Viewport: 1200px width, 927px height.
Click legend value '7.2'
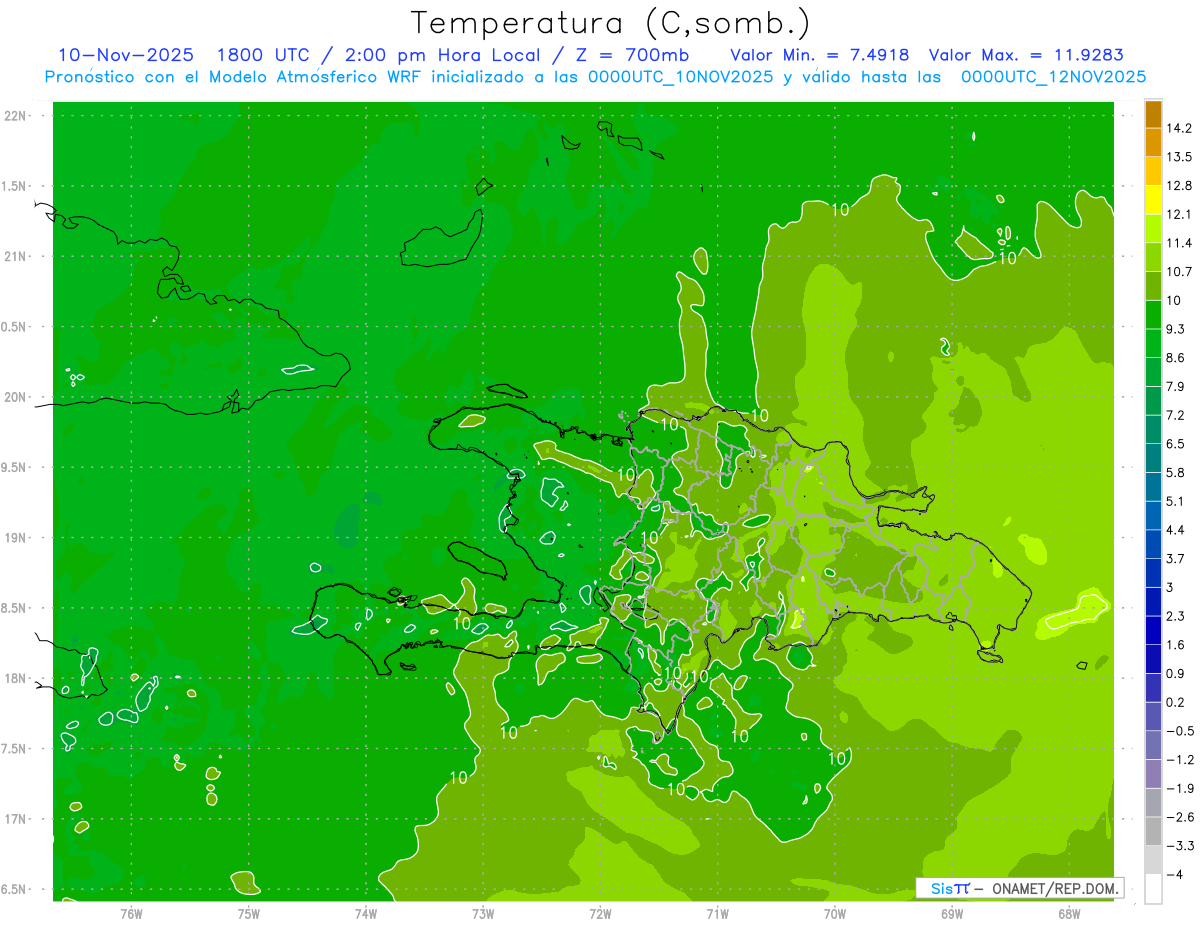(1176, 415)
